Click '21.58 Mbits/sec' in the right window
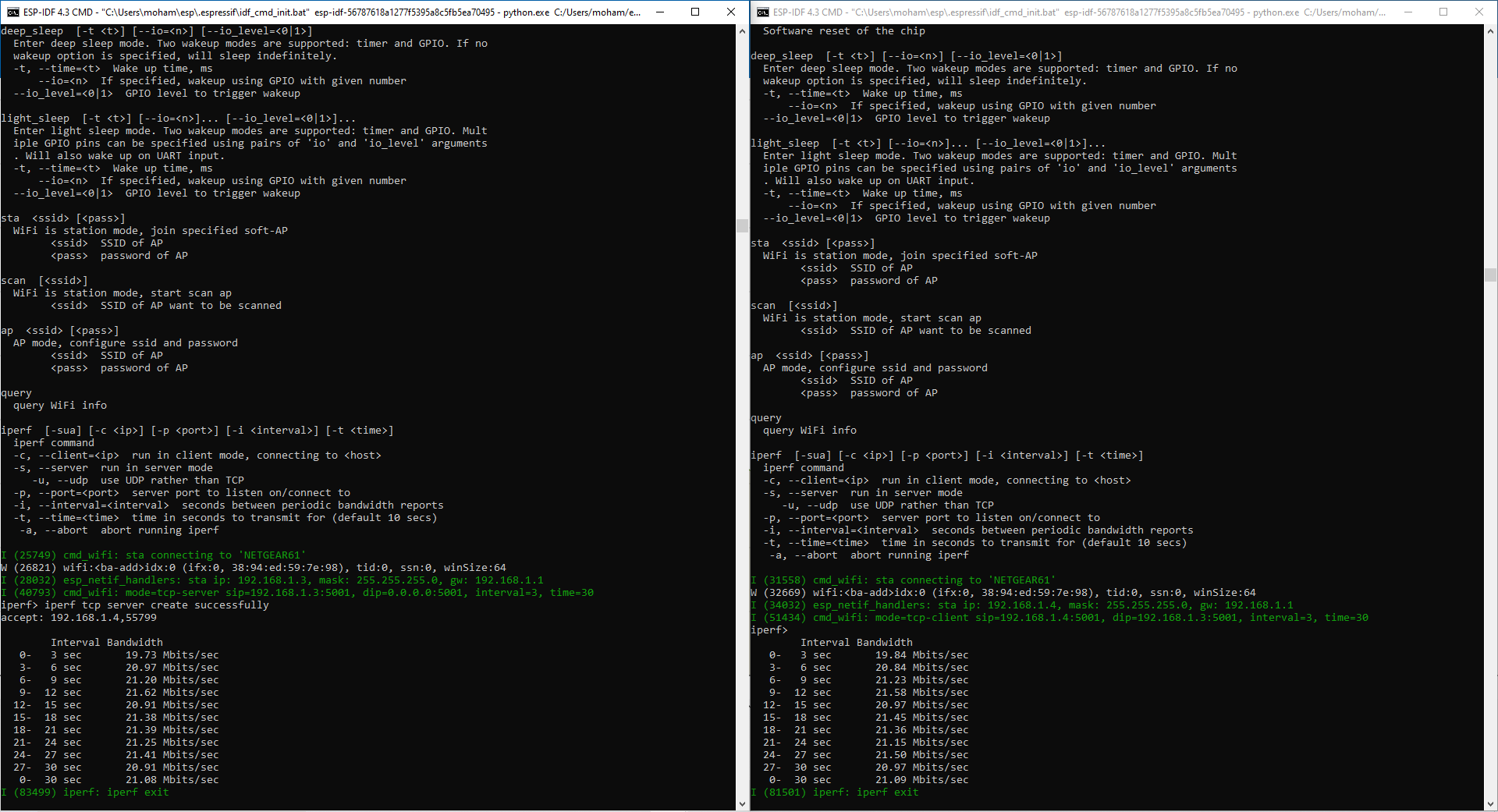Image resolution: width=1498 pixels, height=812 pixels. (x=922, y=693)
